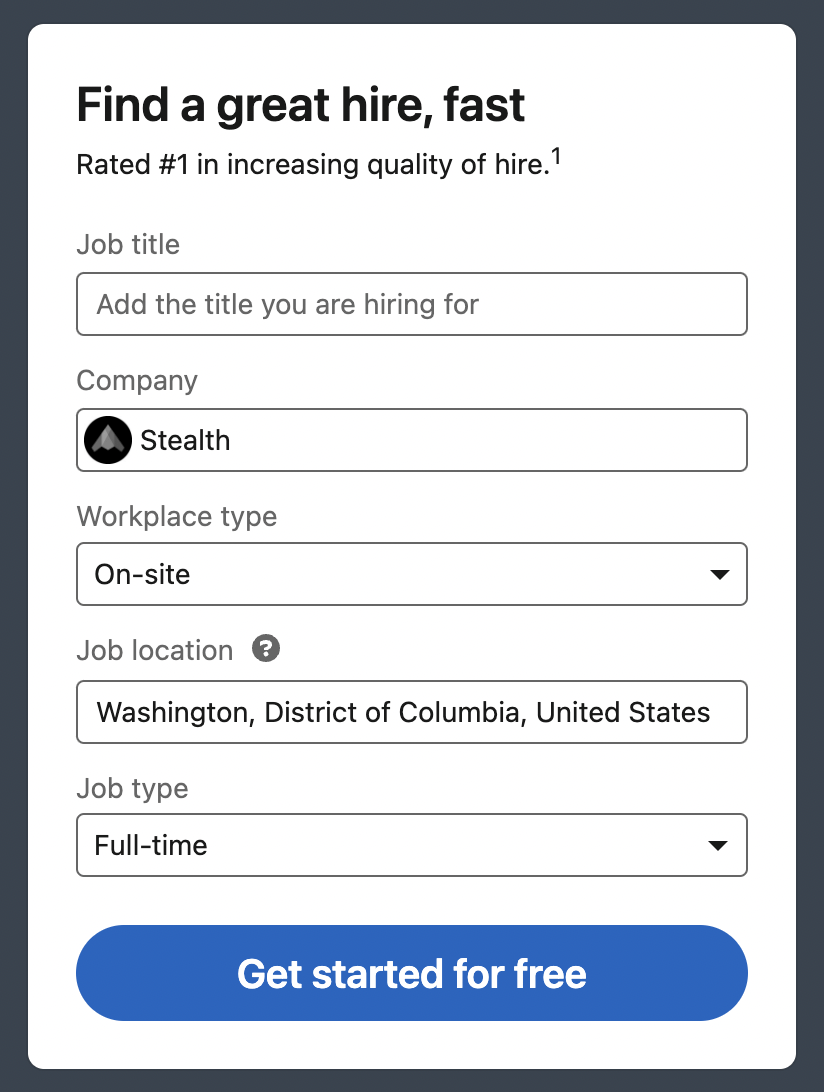The width and height of the screenshot is (824, 1092).
Task: Click the Stealth company logo icon
Action: (x=108, y=440)
